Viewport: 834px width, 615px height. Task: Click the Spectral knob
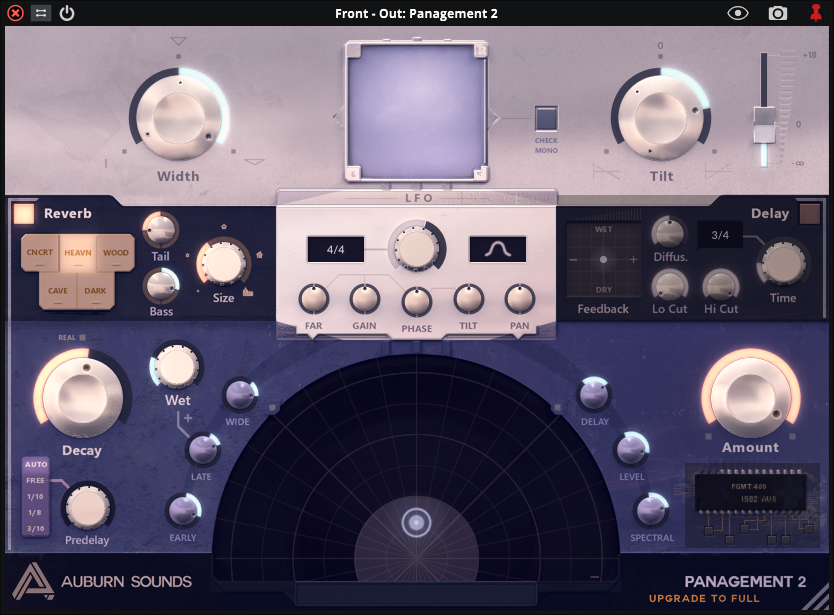pyautogui.click(x=651, y=511)
